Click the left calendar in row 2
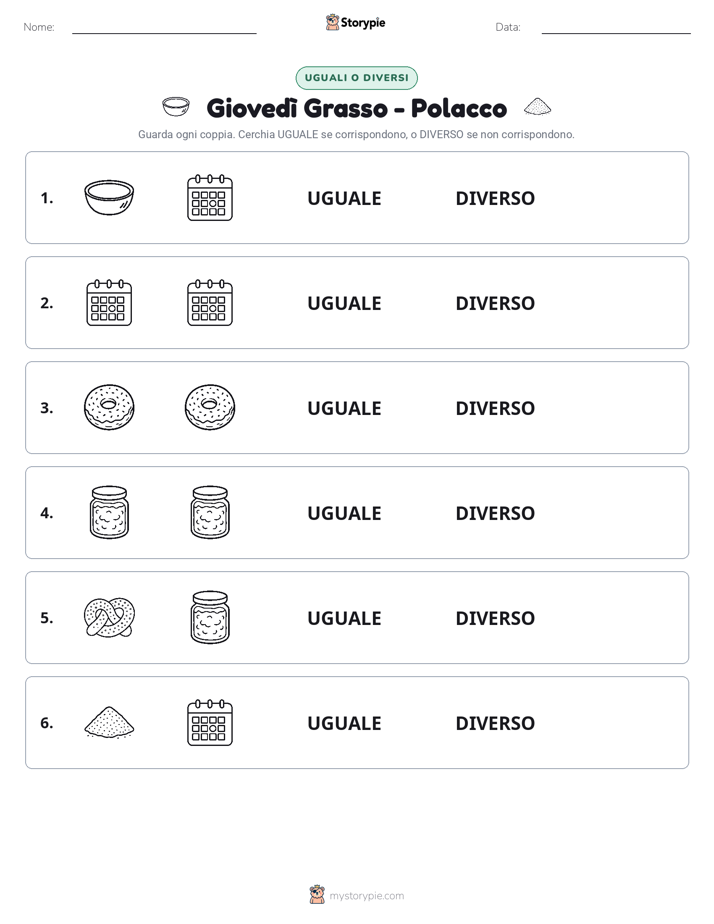 pyautogui.click(x=109, y=302)
